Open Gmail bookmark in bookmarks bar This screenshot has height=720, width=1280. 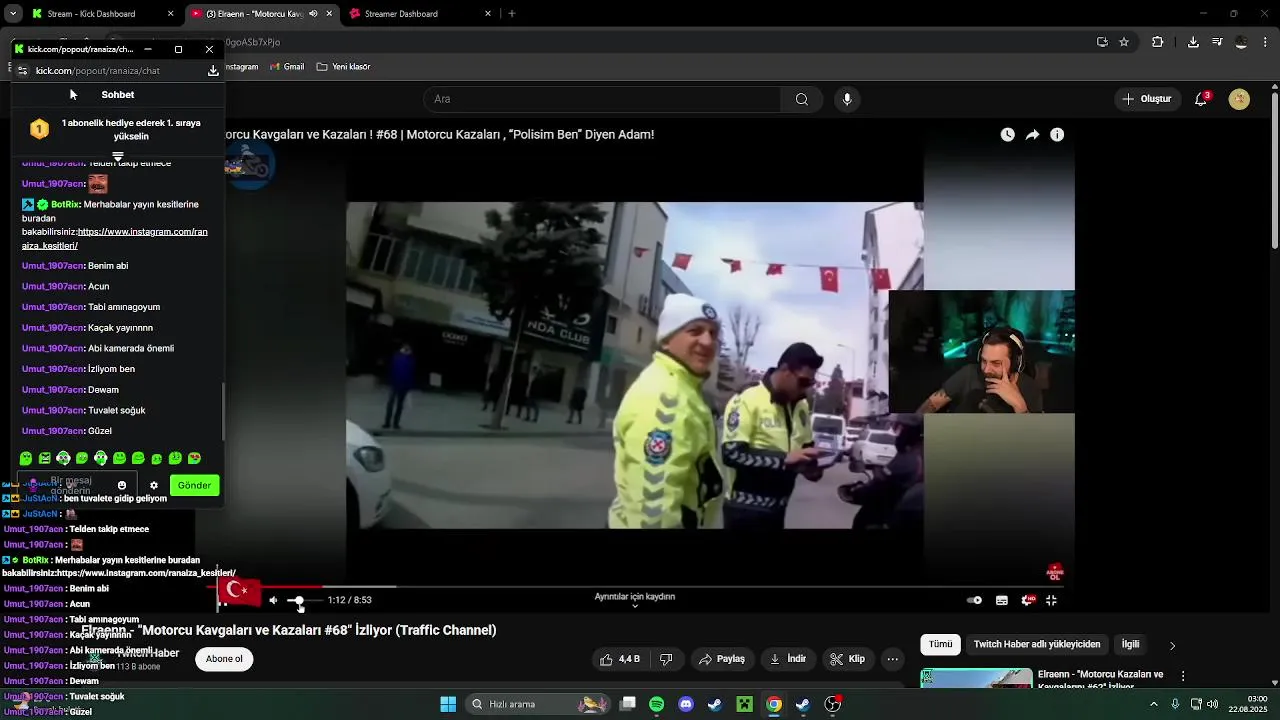(x=287, y=67)
